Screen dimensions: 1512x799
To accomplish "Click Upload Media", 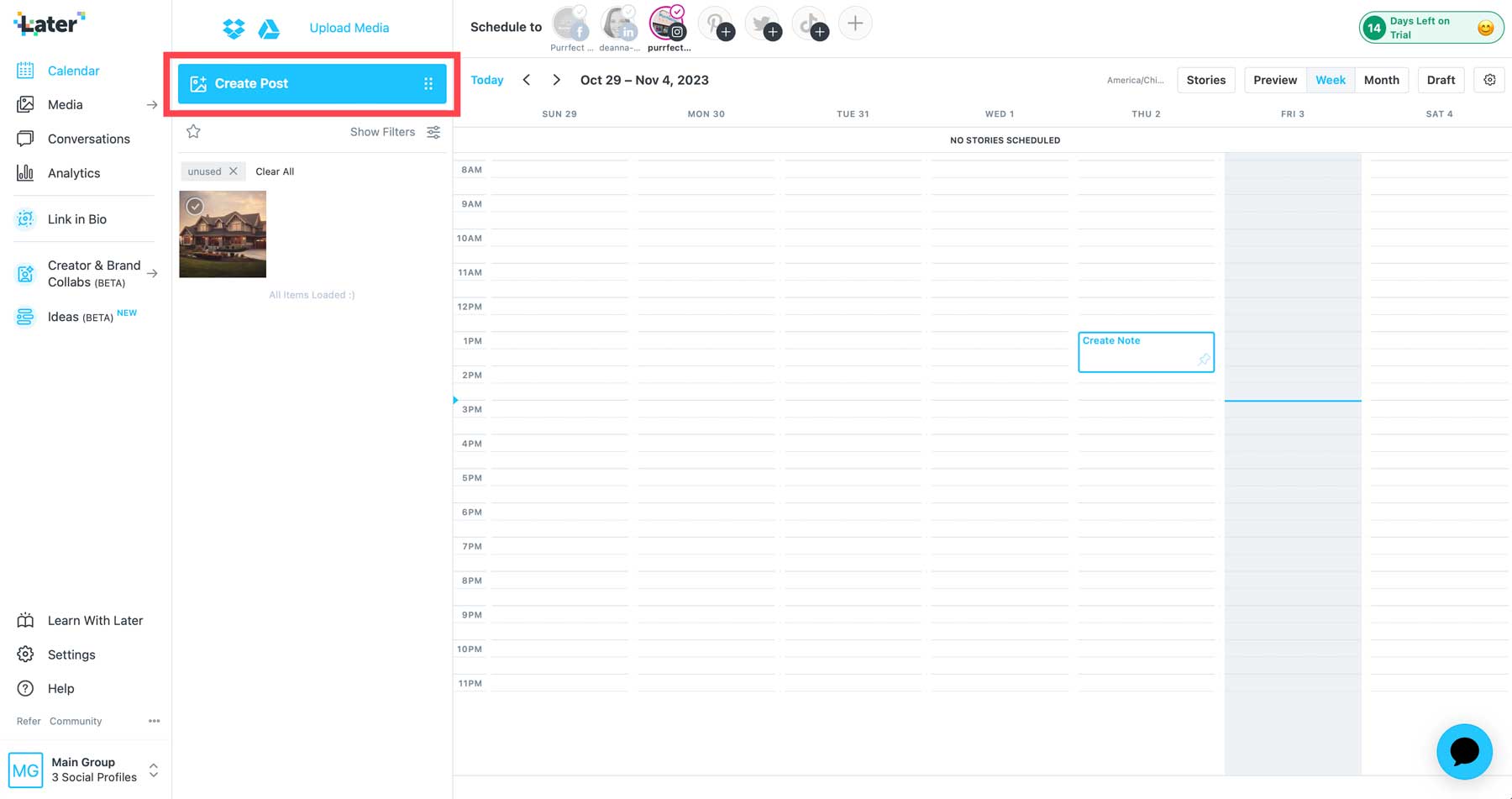I will coord(349,28).
